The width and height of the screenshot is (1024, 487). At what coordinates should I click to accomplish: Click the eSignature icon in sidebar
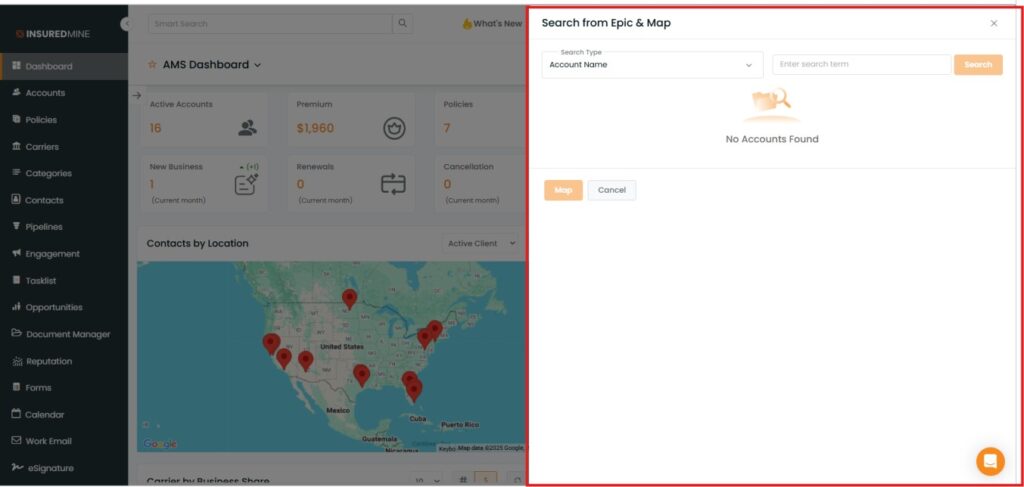tap(17, 467)
